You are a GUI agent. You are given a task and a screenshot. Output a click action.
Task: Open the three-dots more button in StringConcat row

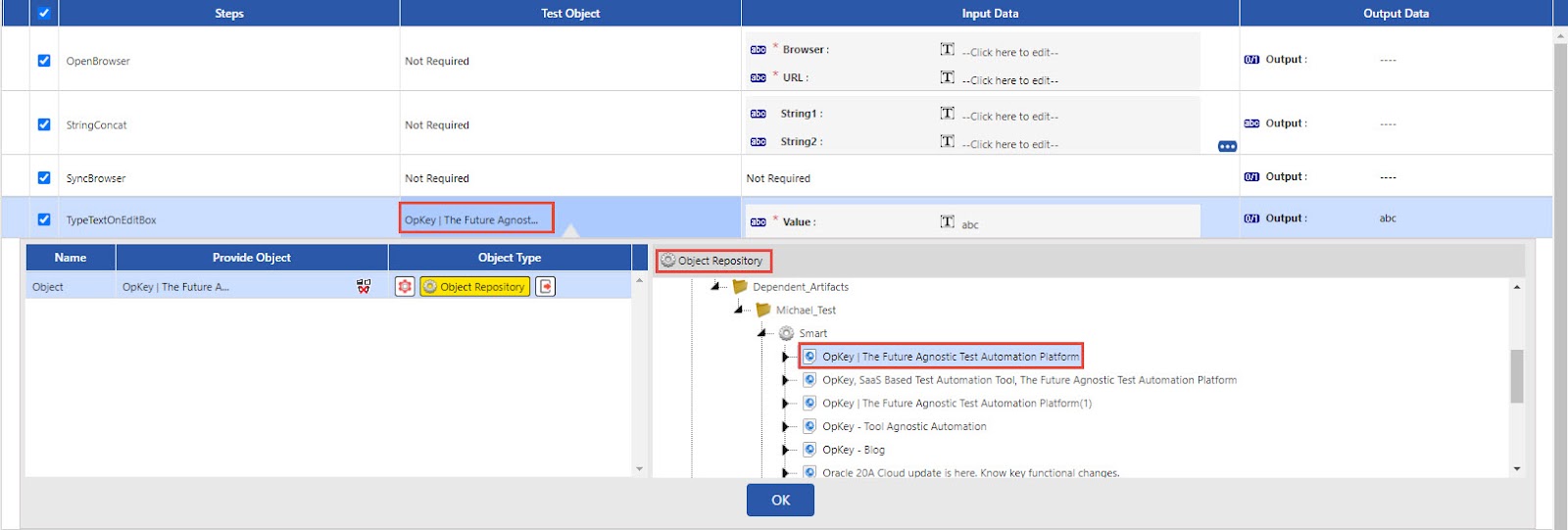(x=1227, y=146)
